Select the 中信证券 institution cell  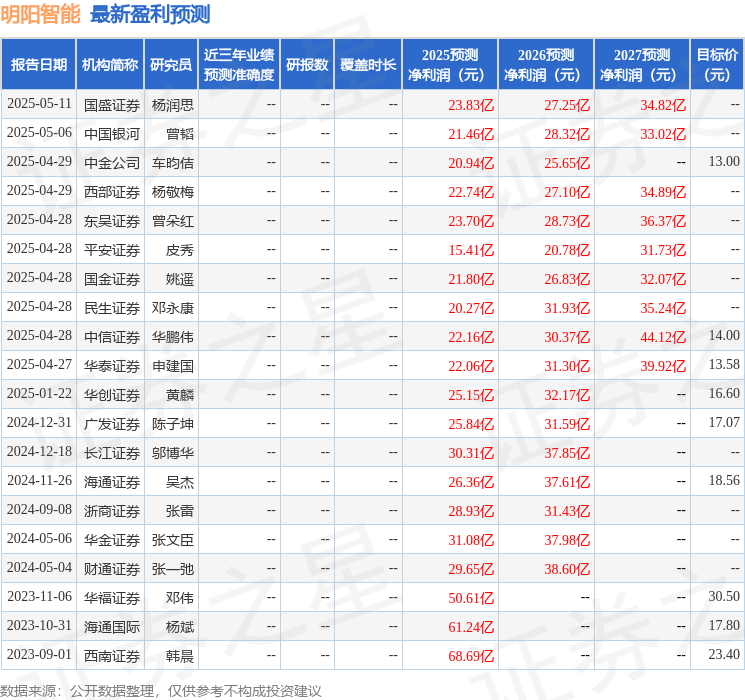[x=112, y=337]
